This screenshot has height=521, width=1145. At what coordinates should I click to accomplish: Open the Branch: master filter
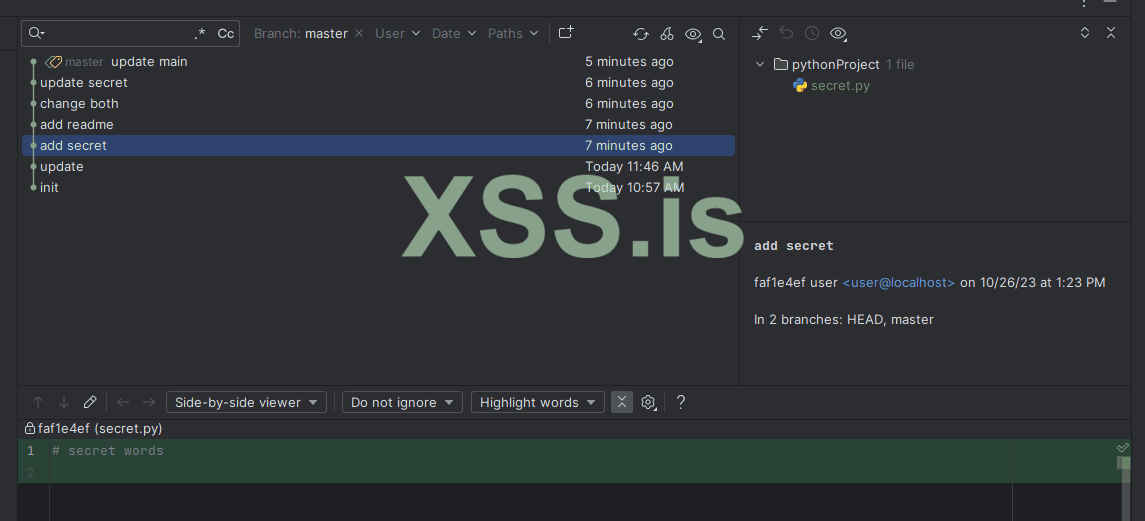pyautogui.click(x=301, y=34)
